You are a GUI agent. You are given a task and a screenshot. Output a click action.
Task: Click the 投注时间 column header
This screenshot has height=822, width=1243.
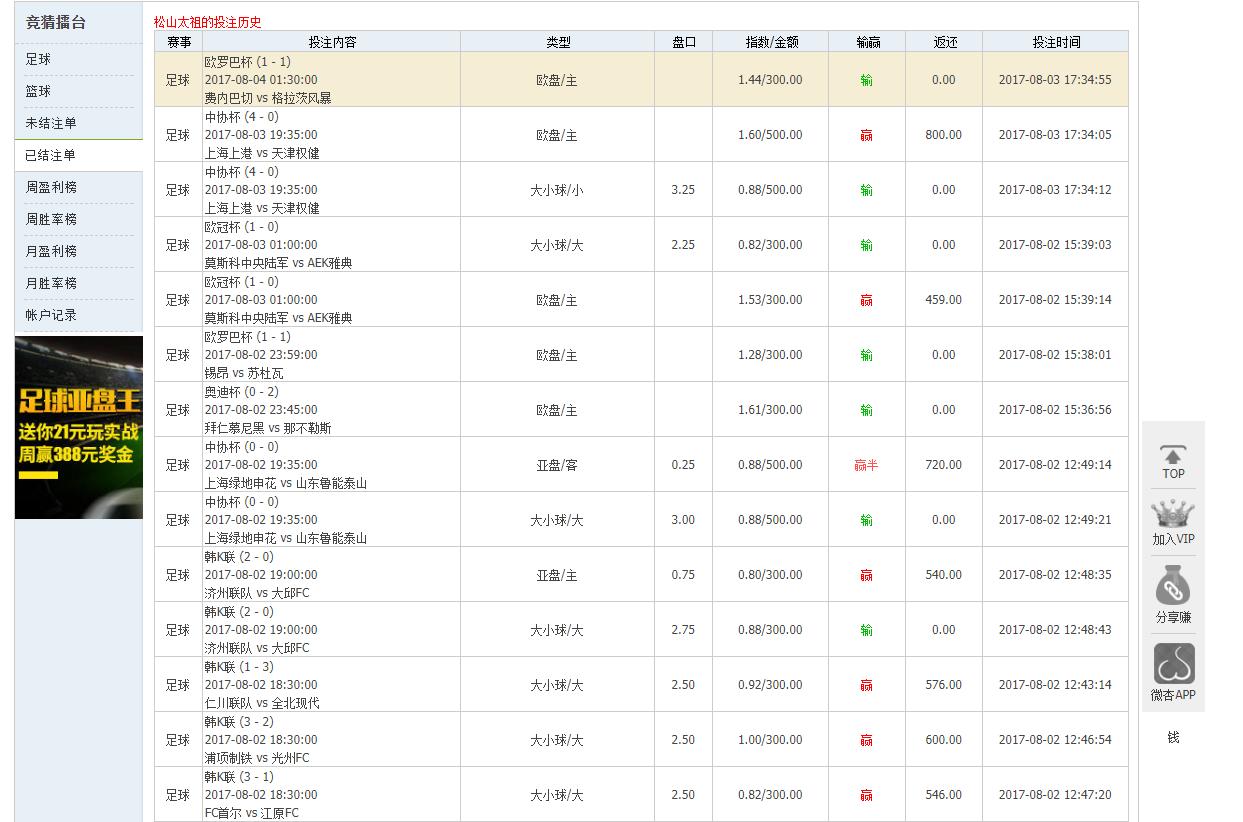(1056, 42)
